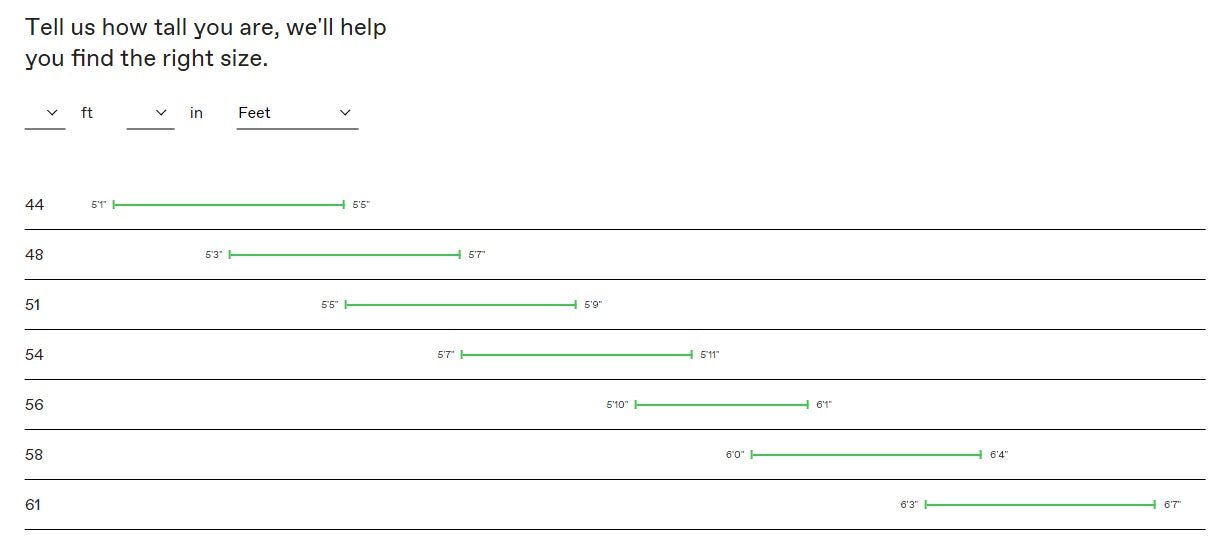Select size 48 row label

[x=35, y=255]
